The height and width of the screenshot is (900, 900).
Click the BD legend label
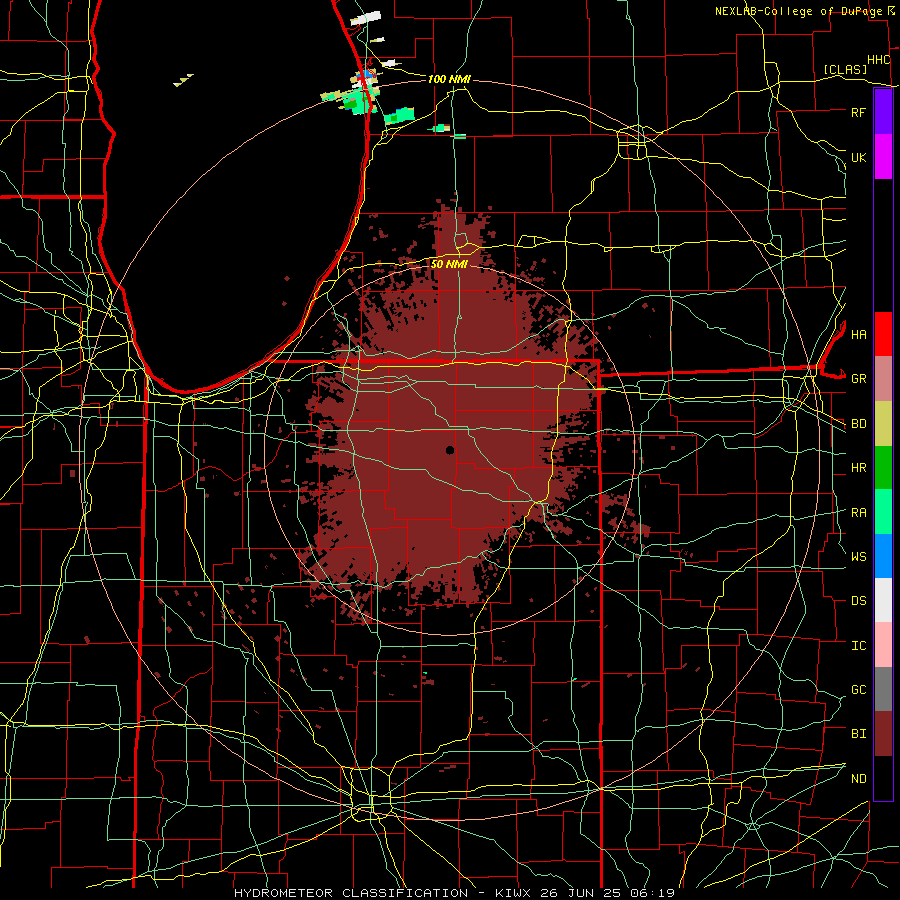(858, 424)
